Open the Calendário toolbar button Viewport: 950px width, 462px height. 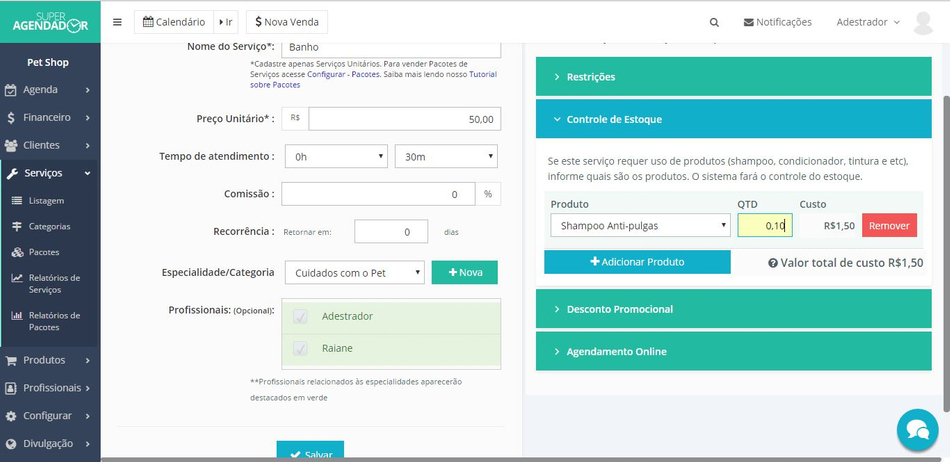click(x=174, y=22)
